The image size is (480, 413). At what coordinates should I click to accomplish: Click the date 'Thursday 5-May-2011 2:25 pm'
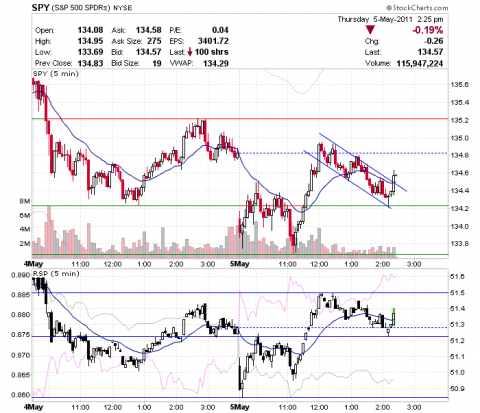(390, 19)
